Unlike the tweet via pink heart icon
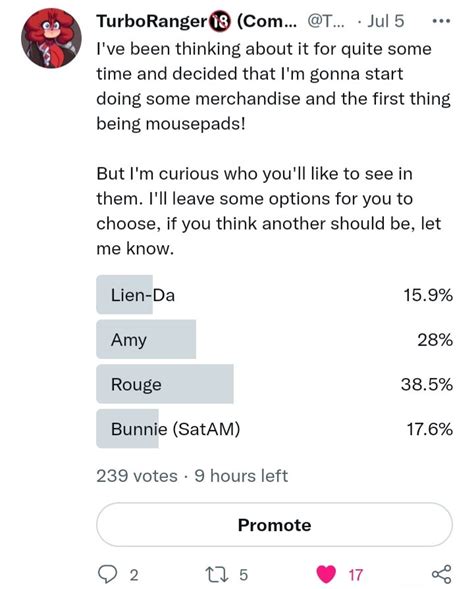This screenshot has width=474, height=589. [326, 574]
